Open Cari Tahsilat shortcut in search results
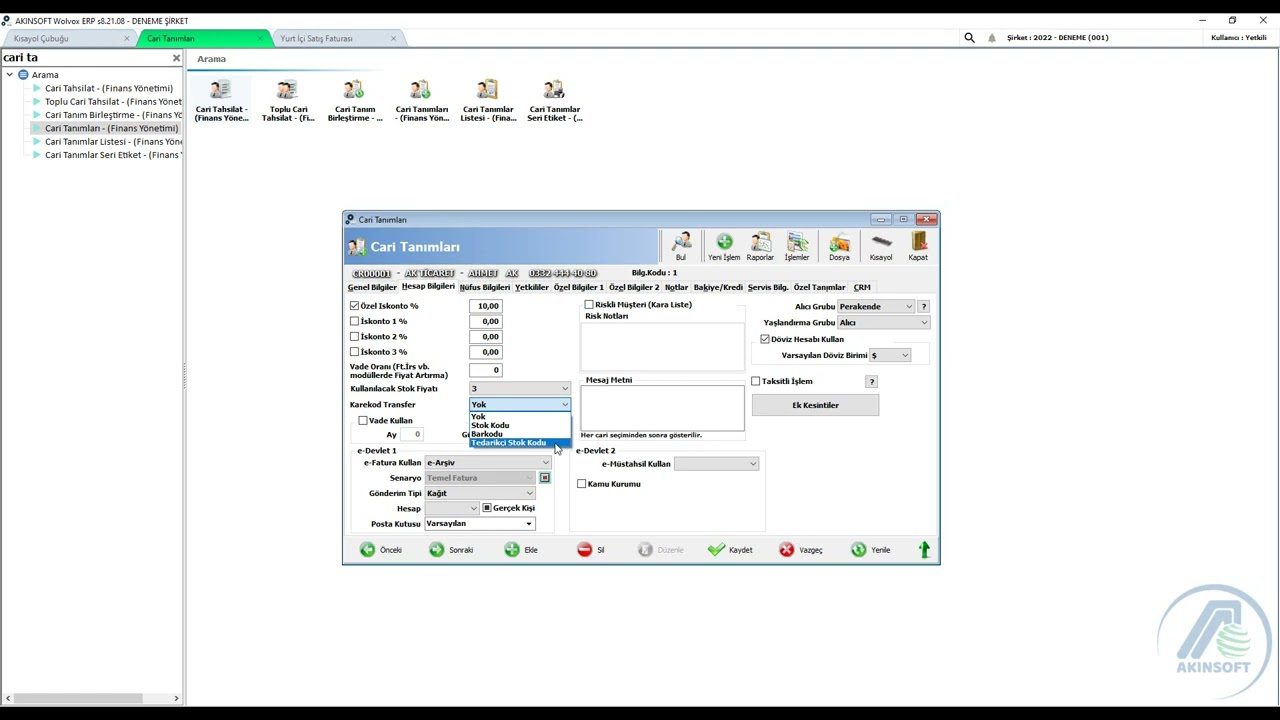 click(x=221, y=101)
